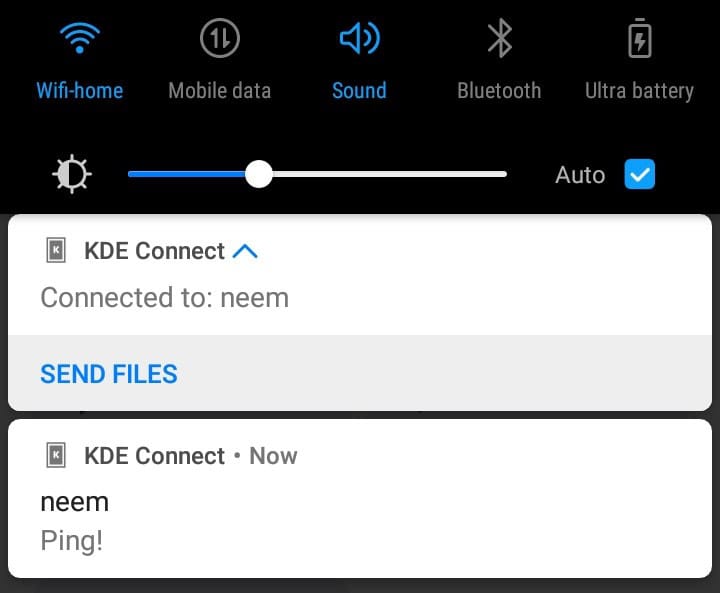The image size is (720, 593).
Task: Tap the Bluetooth icon
Action: (x=500, y=38)
